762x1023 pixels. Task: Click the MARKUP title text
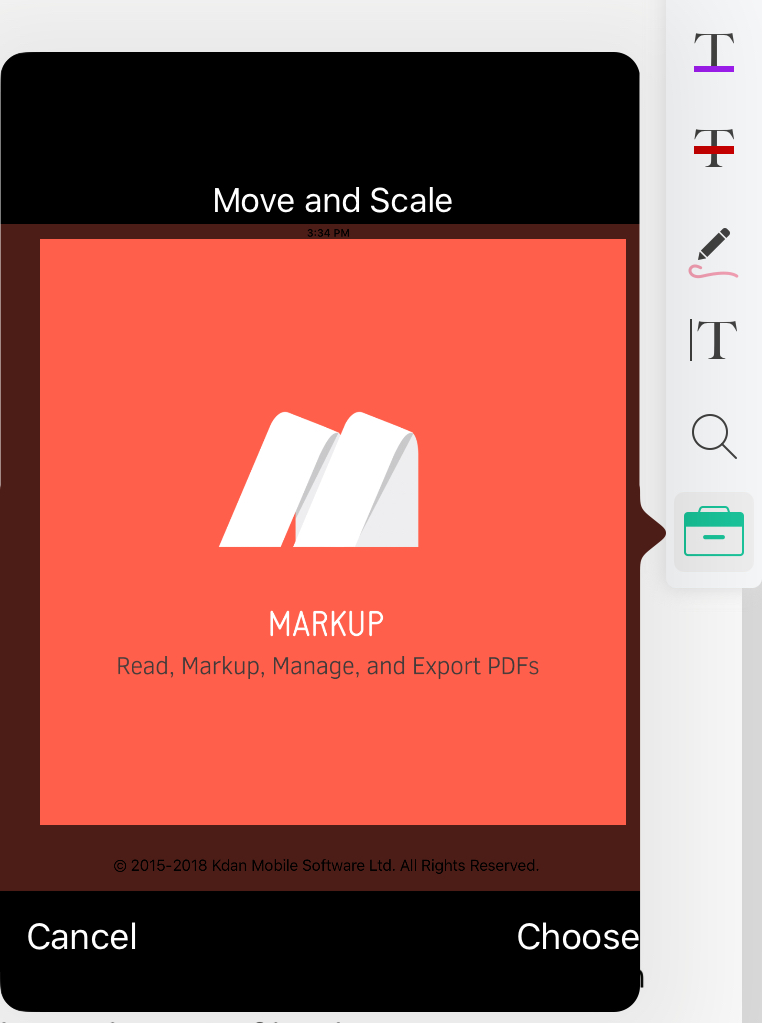click(x=326, y=624)
